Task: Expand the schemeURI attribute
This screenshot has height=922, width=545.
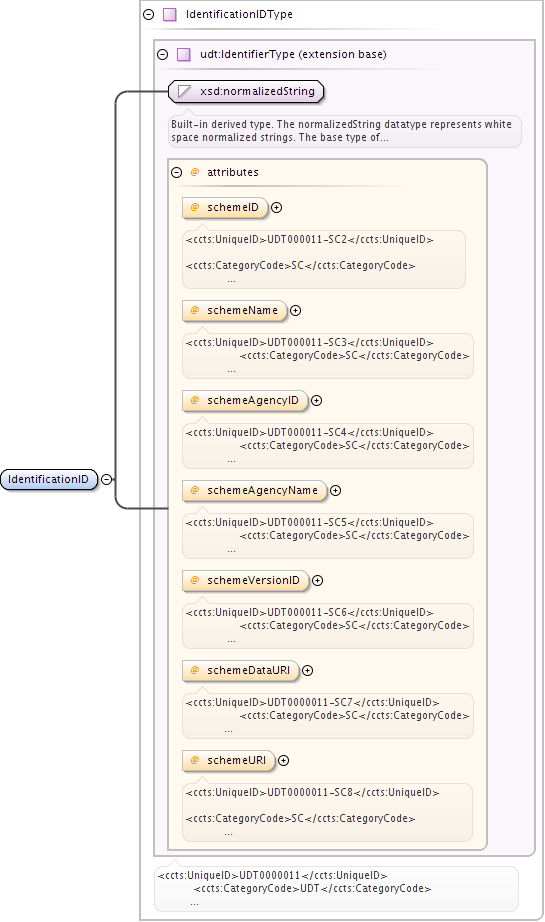Action: (x=283, y=760)
